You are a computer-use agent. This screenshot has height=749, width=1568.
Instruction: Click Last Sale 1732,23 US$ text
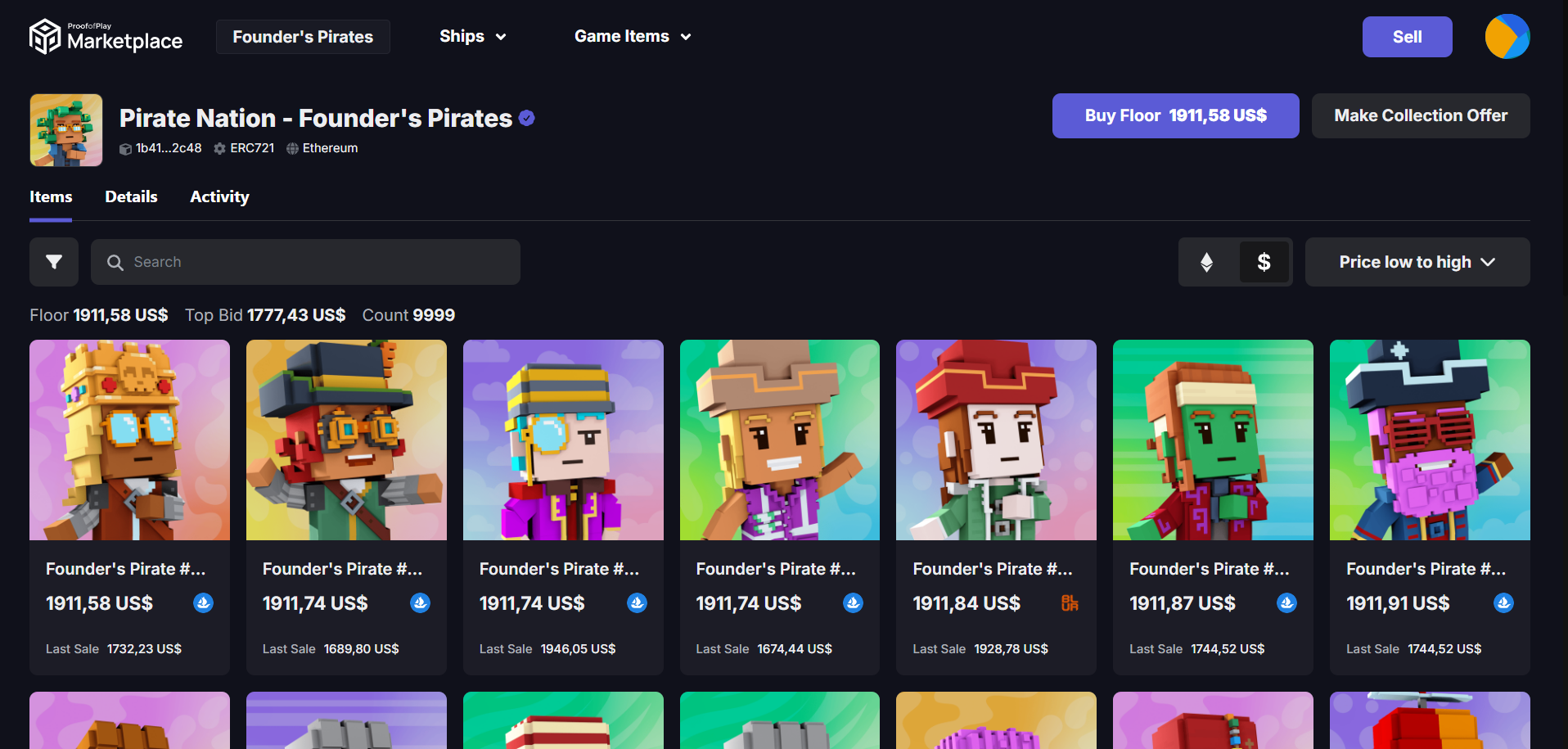pyautogui.click(x=114, y=649)
